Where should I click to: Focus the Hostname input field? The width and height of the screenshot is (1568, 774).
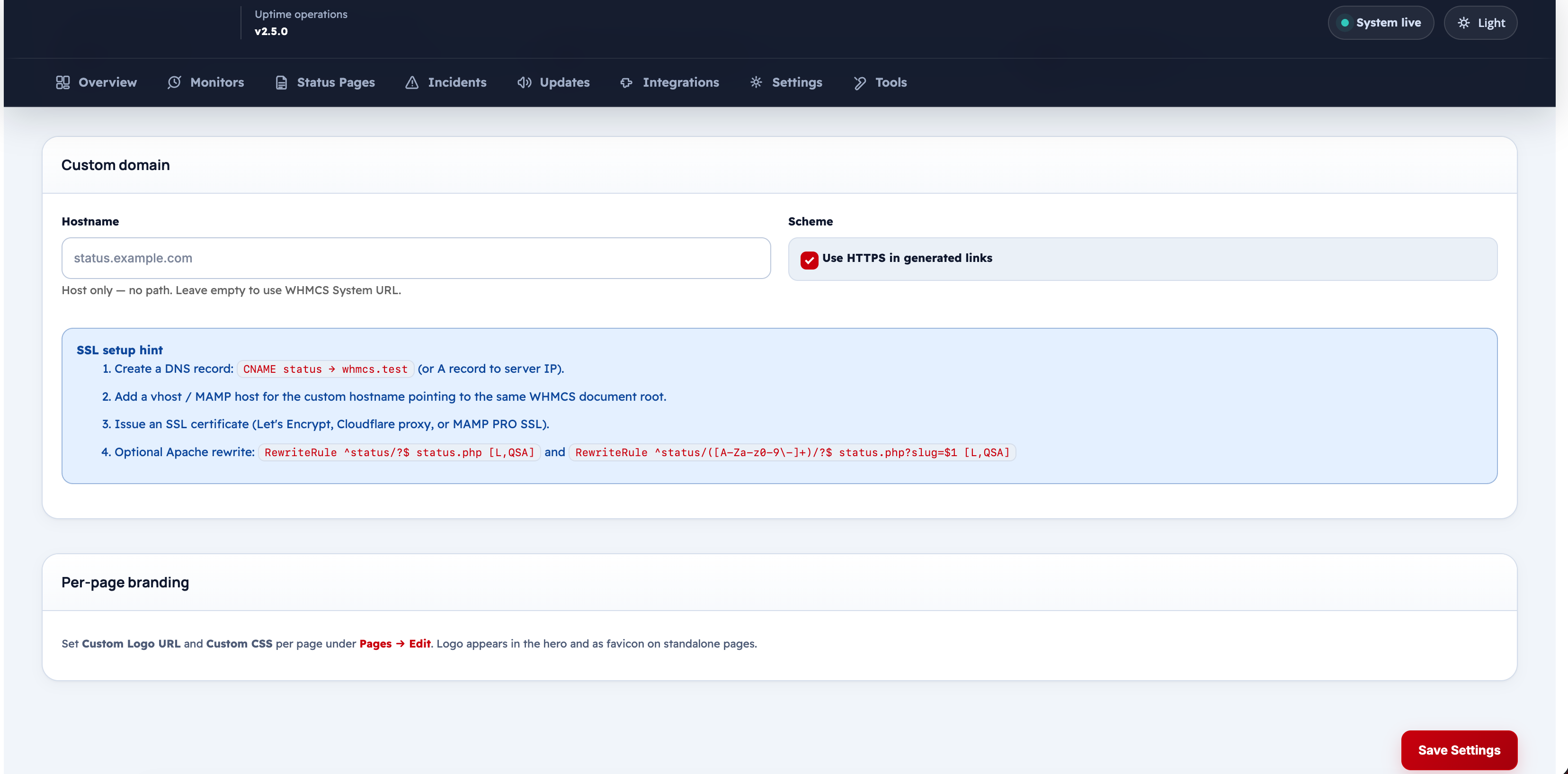[416, 258]
